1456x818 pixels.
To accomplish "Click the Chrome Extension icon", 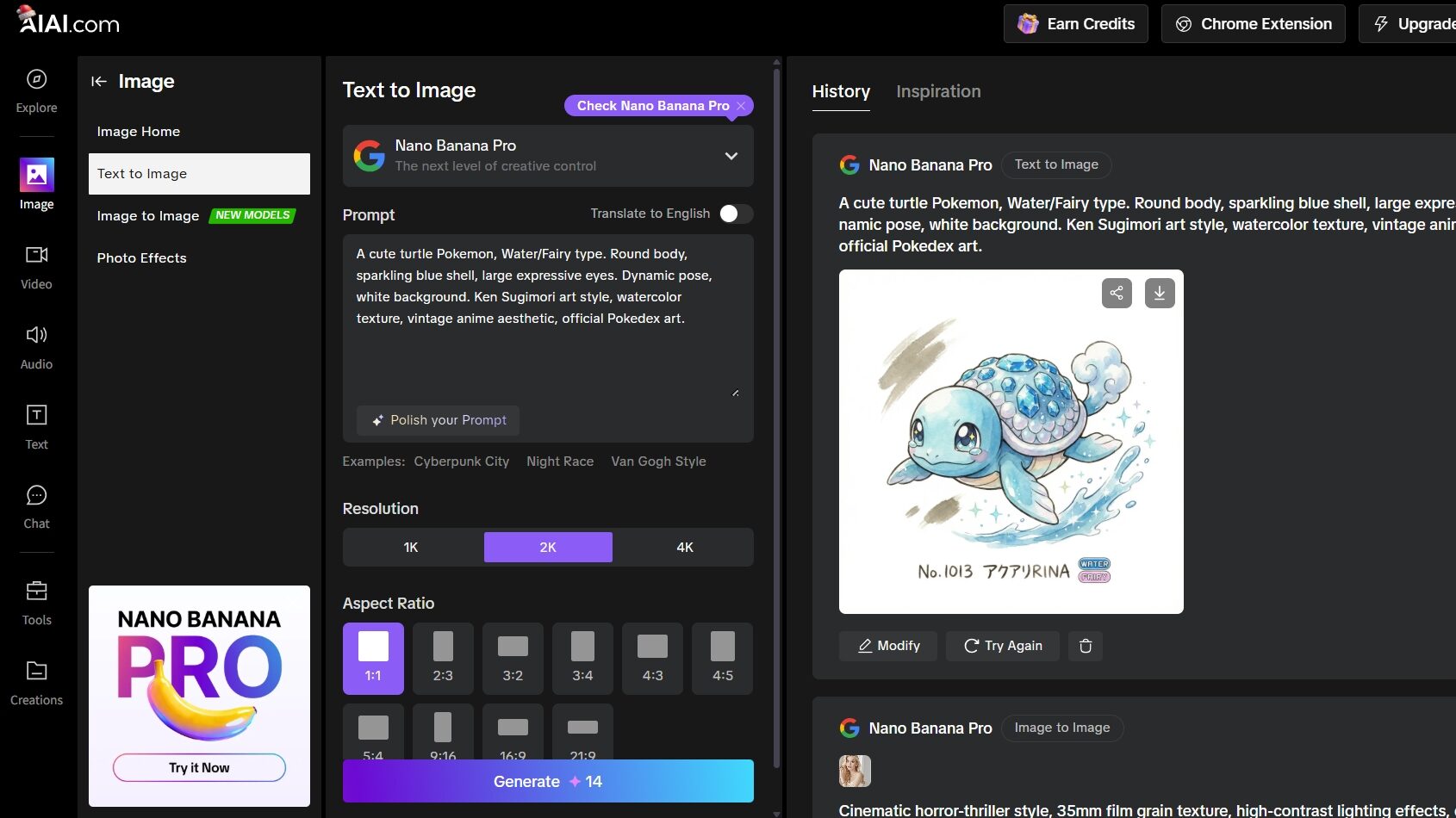I will pyautogui.click(x=1184, y=24).
